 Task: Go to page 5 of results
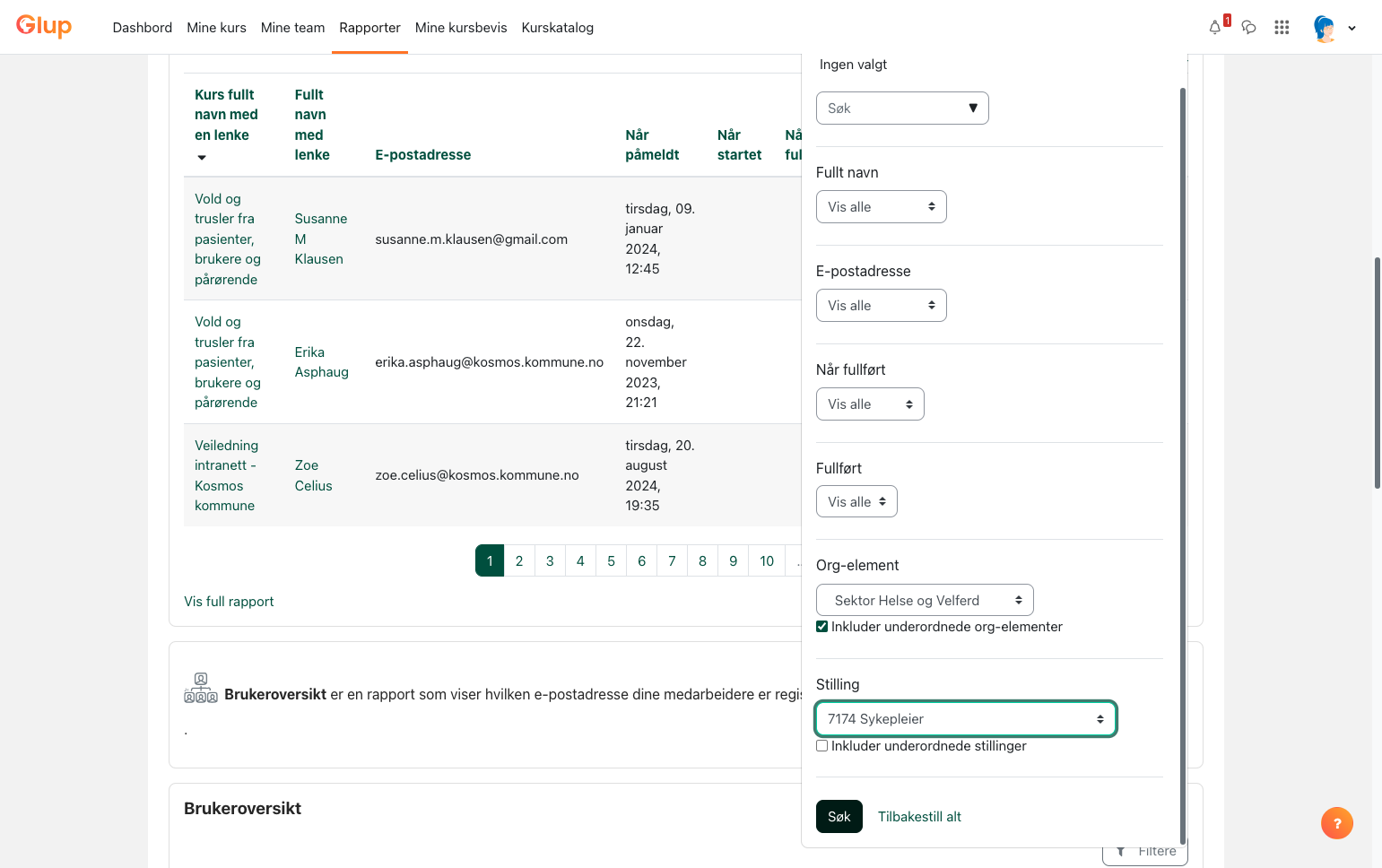click(x=612, y=560)
